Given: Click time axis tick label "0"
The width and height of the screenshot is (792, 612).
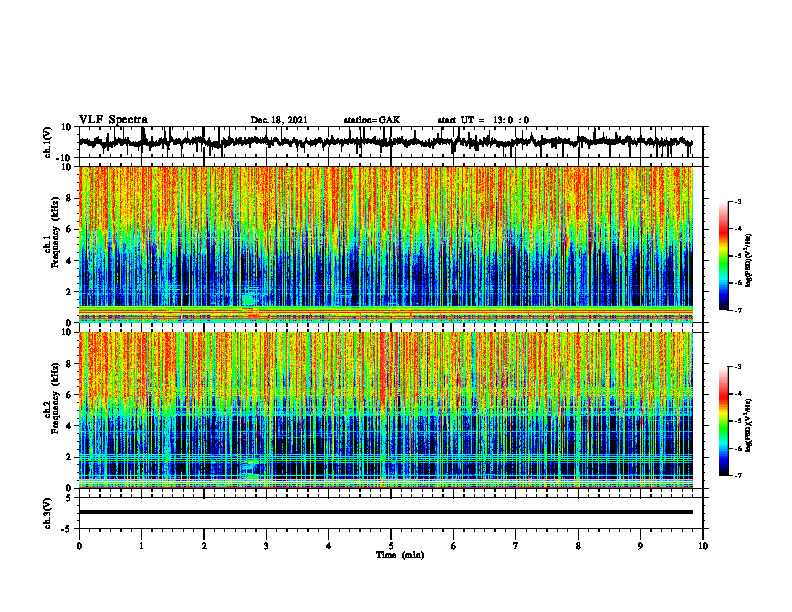Looking at the screenshot, I should click(79, 546).
